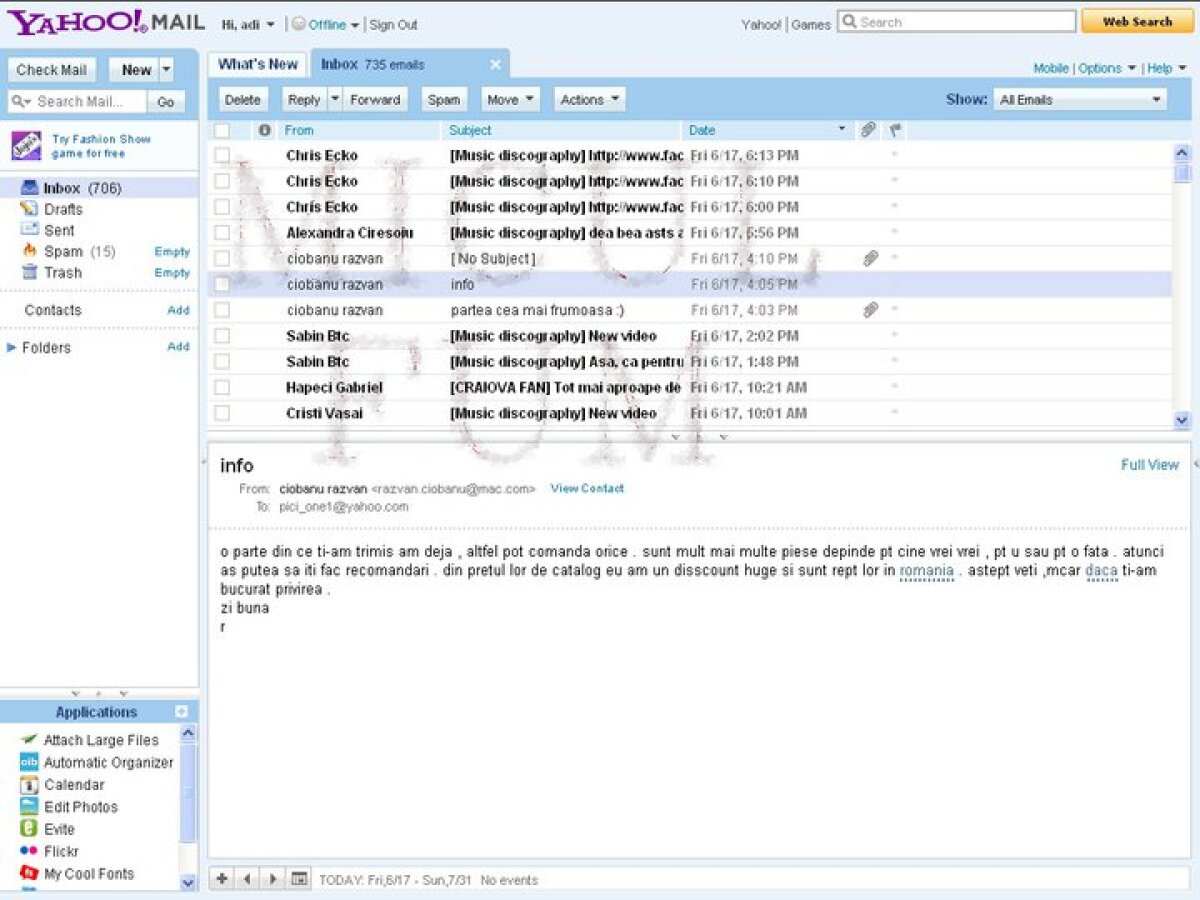
Task: Click the Evite application icon
Action: click(x=29, y=829)
